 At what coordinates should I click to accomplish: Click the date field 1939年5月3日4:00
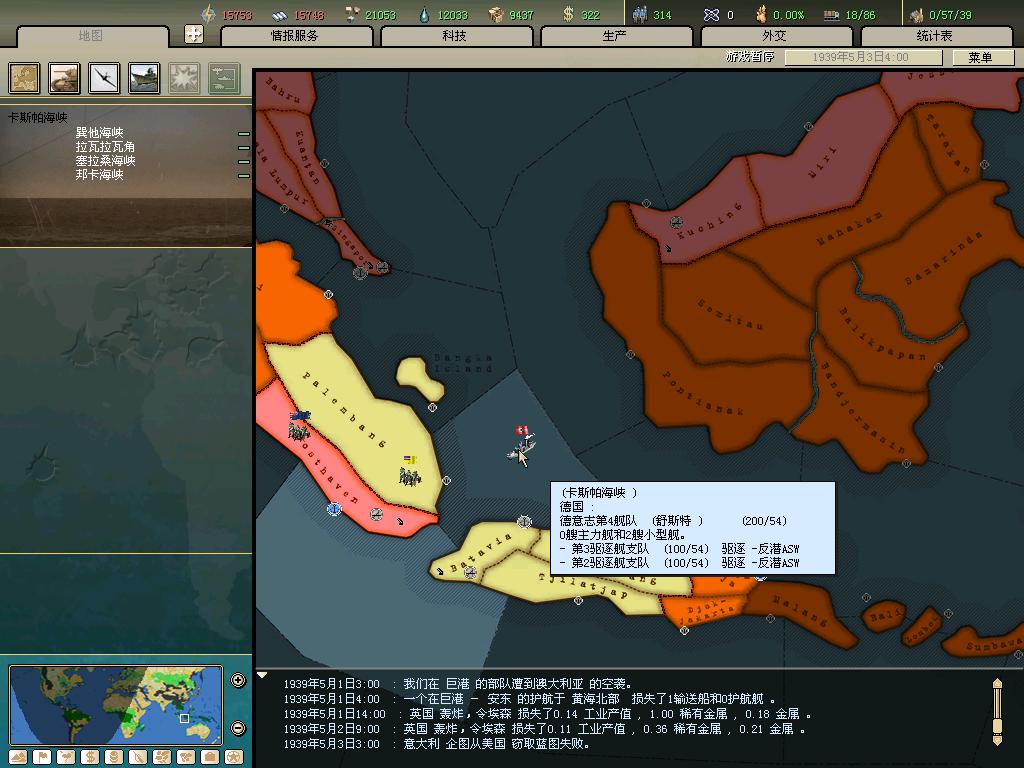point(862,57)
